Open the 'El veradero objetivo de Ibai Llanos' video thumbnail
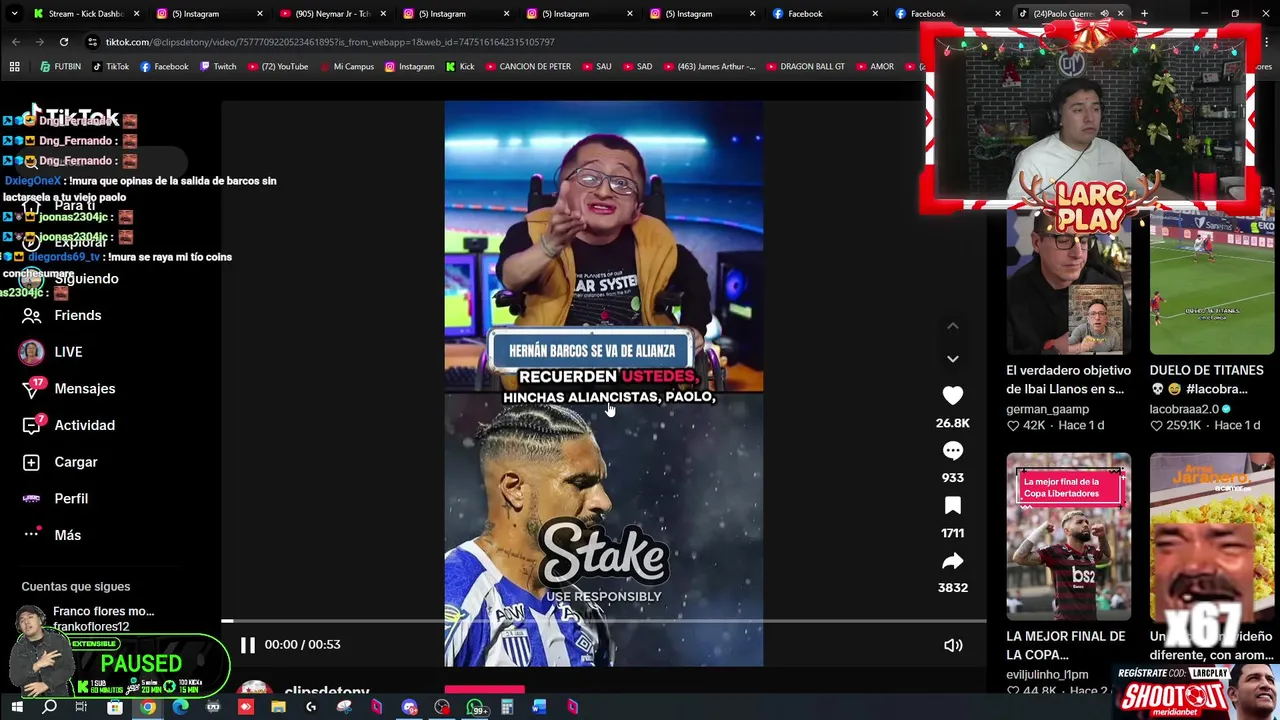The height and width of the screenshot is (720, 1280). (1068, 282)
